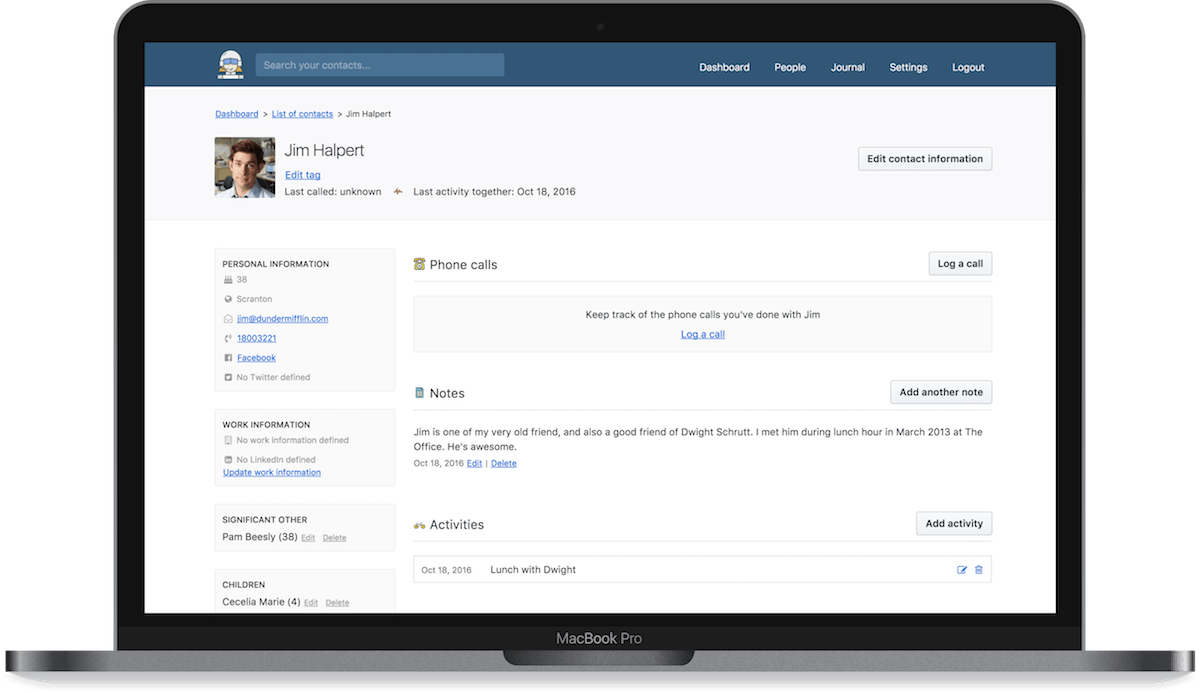
Task: Click Jim Halpert's profile photo
Action: coord(245,167)
